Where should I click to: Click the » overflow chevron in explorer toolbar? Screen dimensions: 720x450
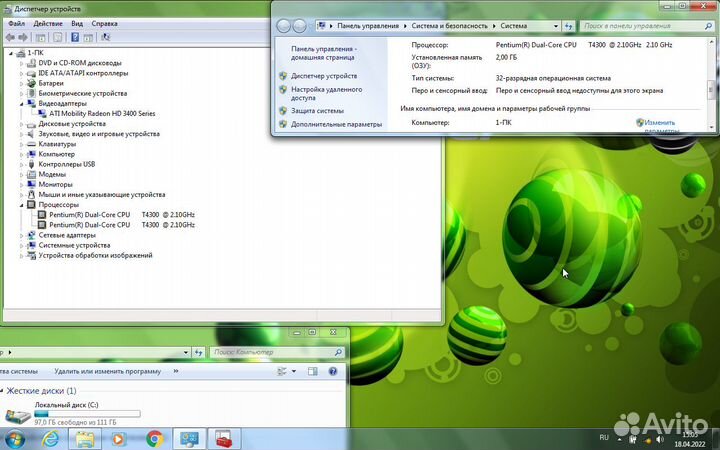point(176,371)
